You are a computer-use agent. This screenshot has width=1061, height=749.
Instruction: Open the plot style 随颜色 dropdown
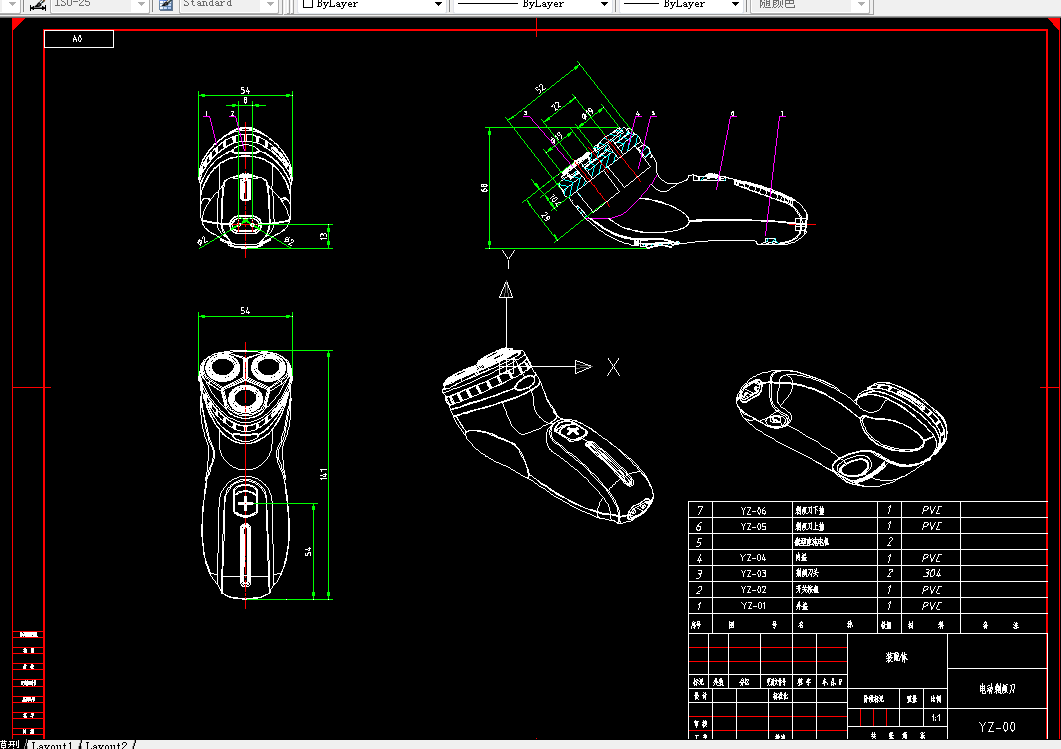point(861,5)
